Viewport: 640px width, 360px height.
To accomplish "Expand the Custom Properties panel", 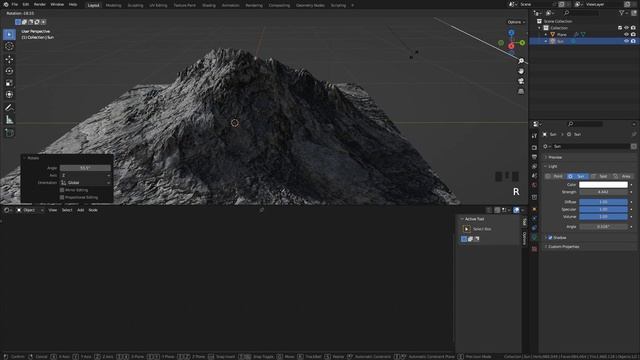I will tap(564, 247).
